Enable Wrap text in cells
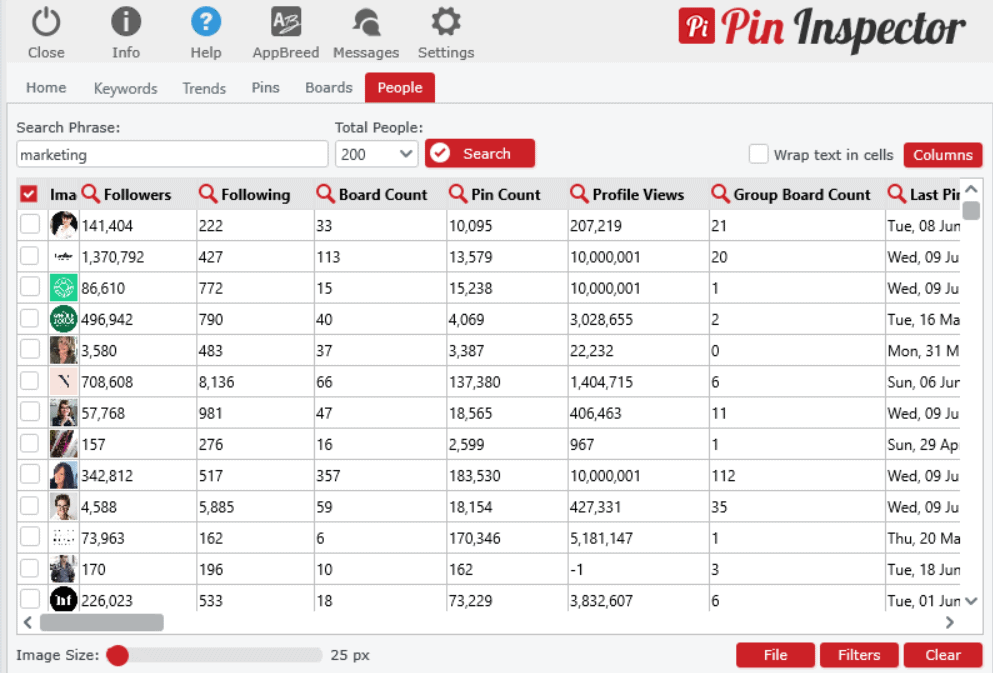 click(757, 155)
